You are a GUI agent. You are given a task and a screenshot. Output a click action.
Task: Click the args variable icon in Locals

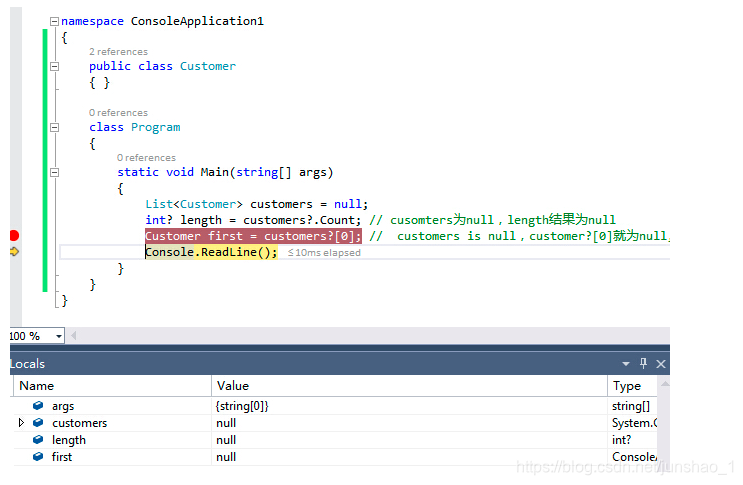coord(38,405)
